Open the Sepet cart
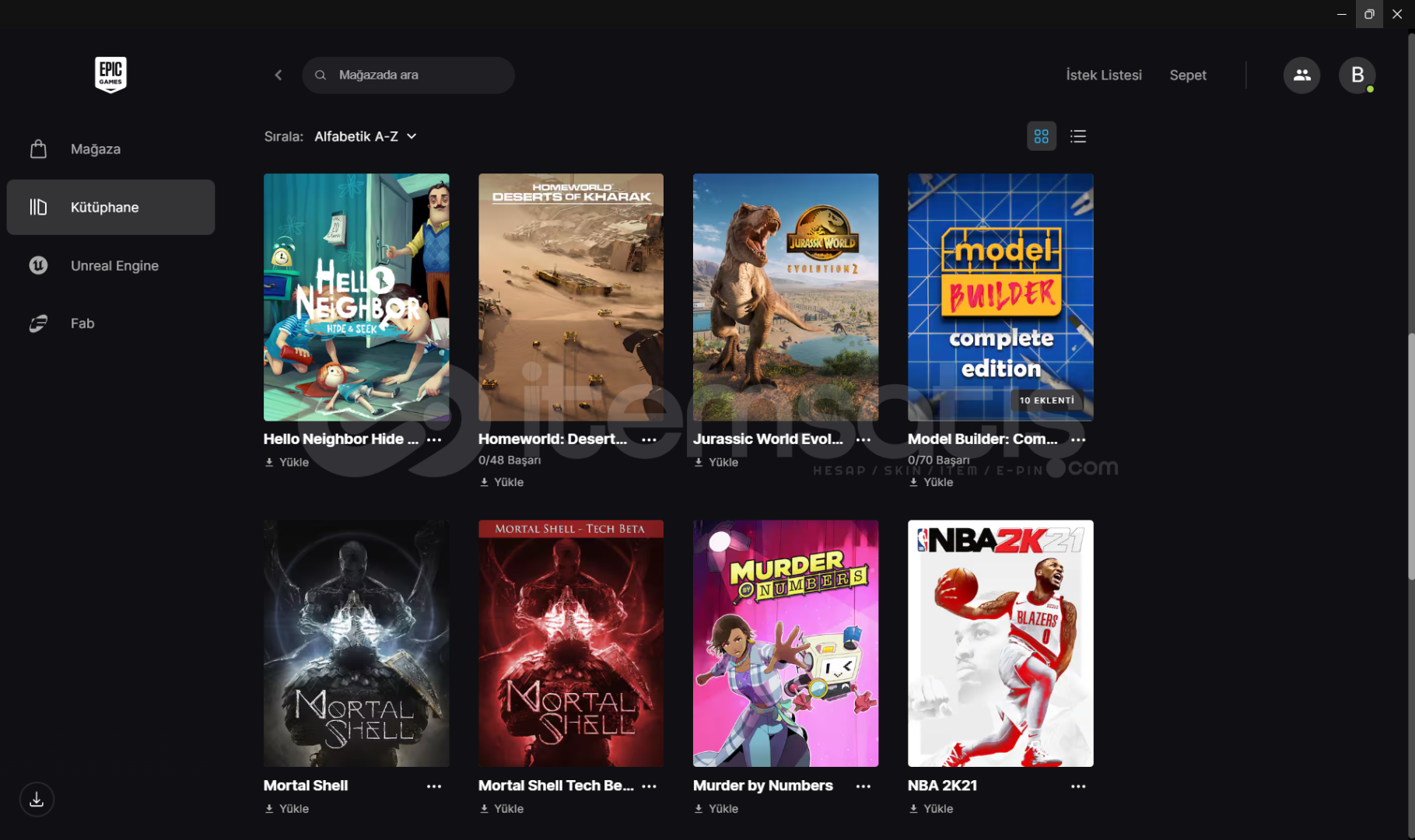The width and height of the screenshot is (1415, 840). [1188, 75]
